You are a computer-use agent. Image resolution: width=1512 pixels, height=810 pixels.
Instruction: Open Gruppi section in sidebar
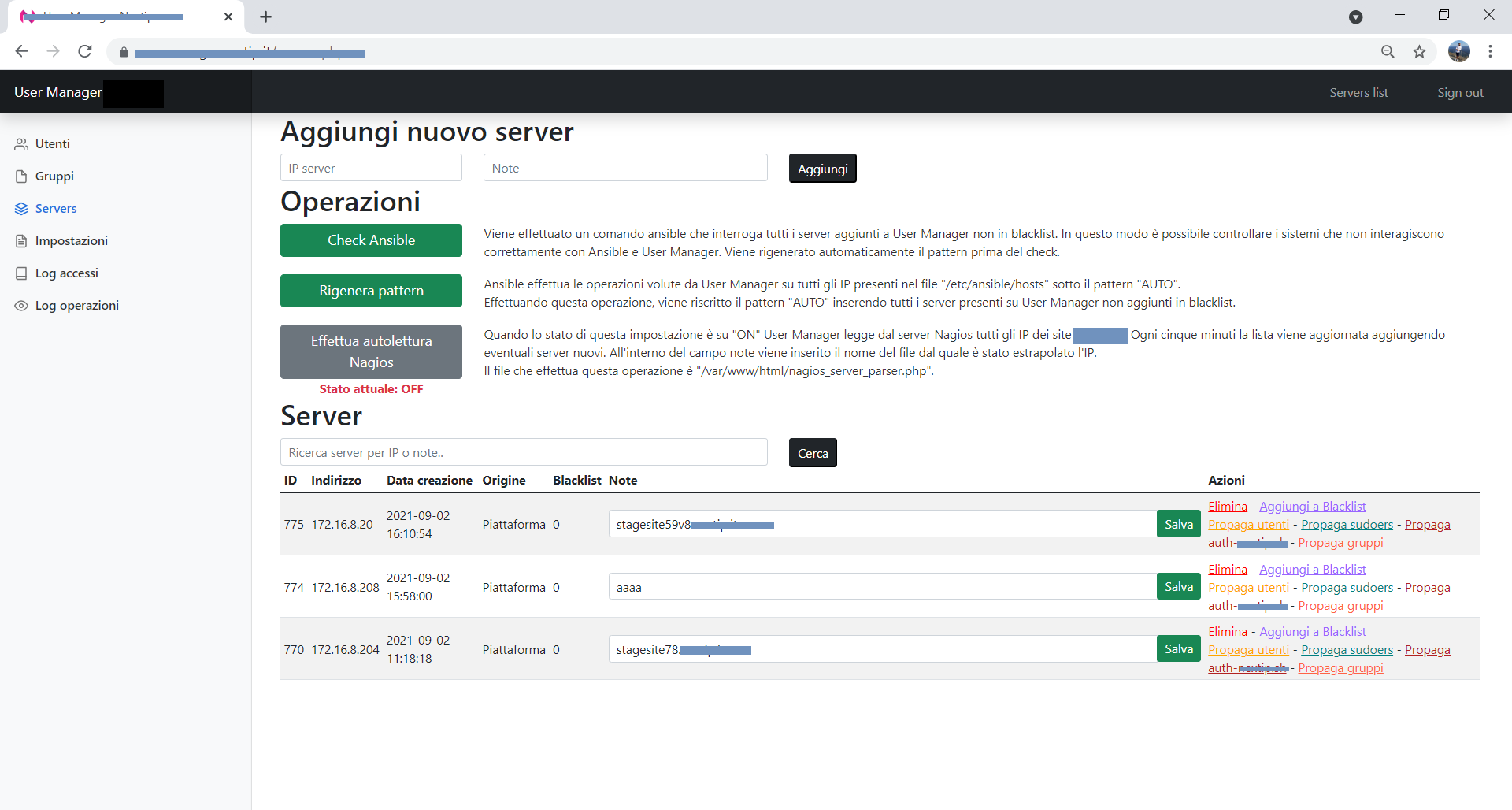pos(44,176)
